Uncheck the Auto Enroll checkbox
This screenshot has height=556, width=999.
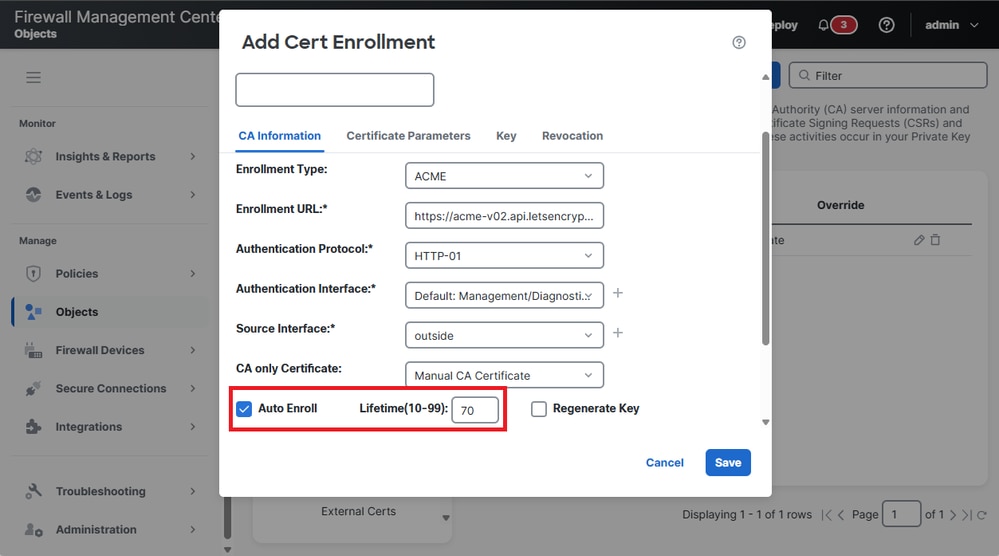pos(244,408)
